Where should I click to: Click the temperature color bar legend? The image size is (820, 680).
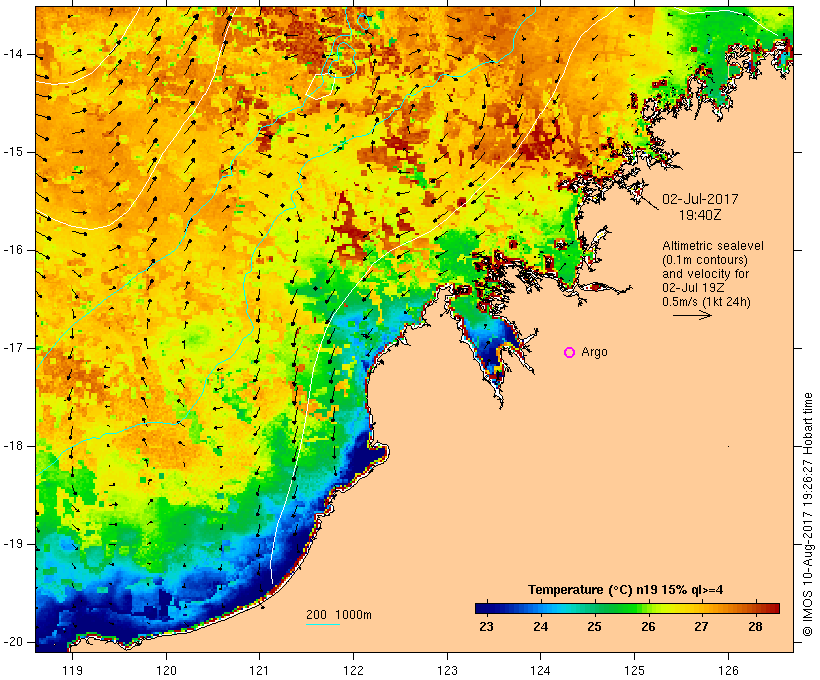click(628, 608)
